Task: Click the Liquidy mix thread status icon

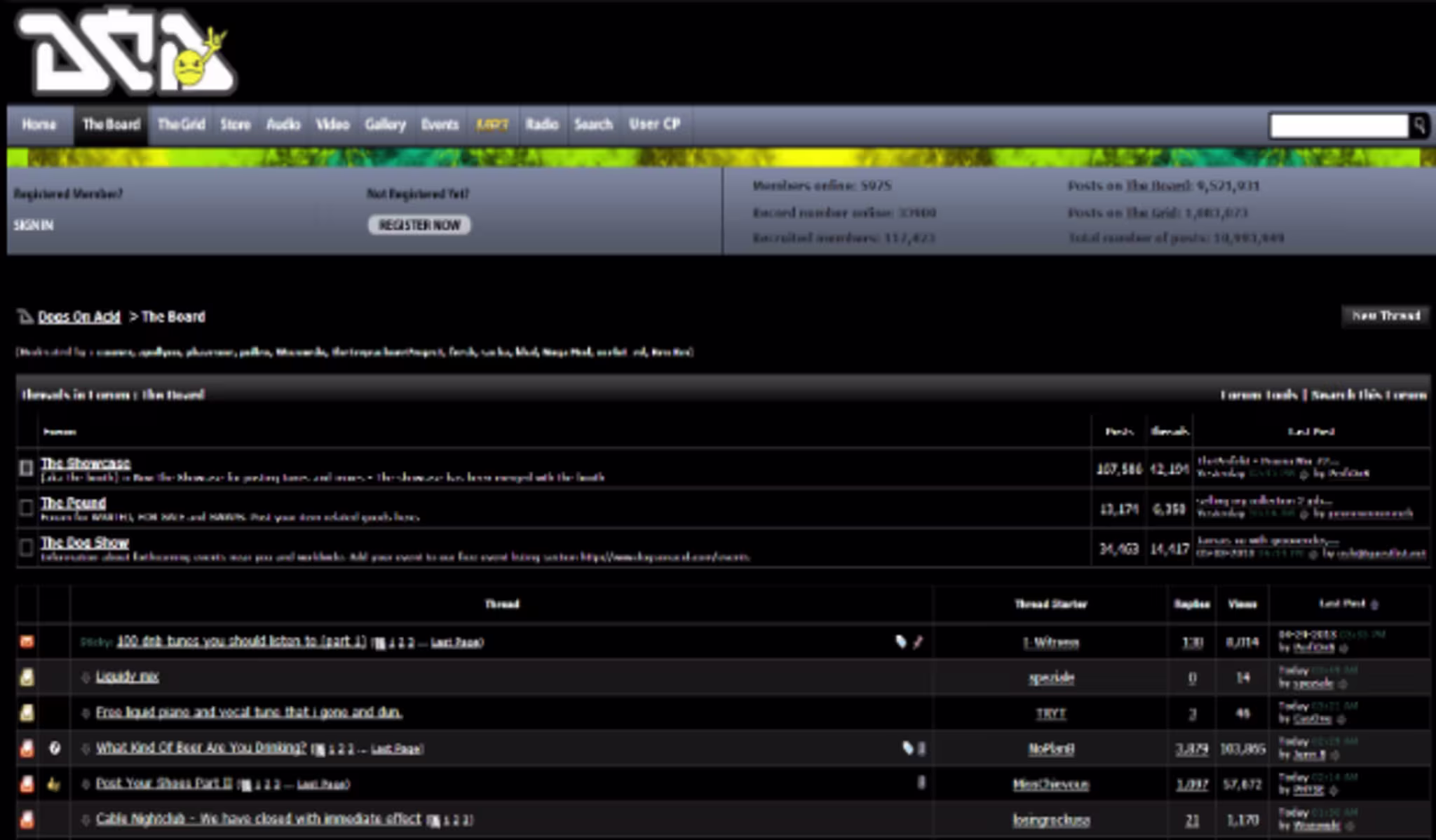Action: (27, 677)
